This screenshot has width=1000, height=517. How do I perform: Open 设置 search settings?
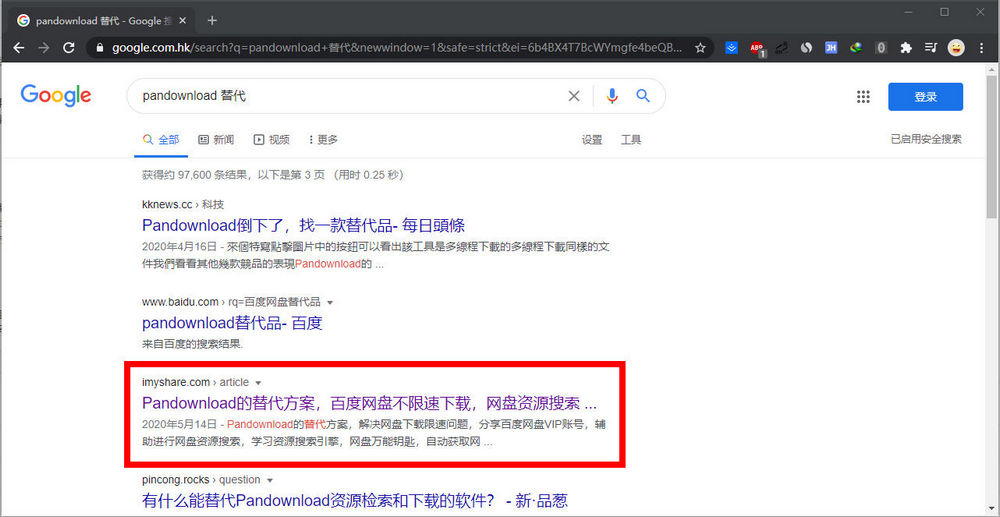[592, 140]
